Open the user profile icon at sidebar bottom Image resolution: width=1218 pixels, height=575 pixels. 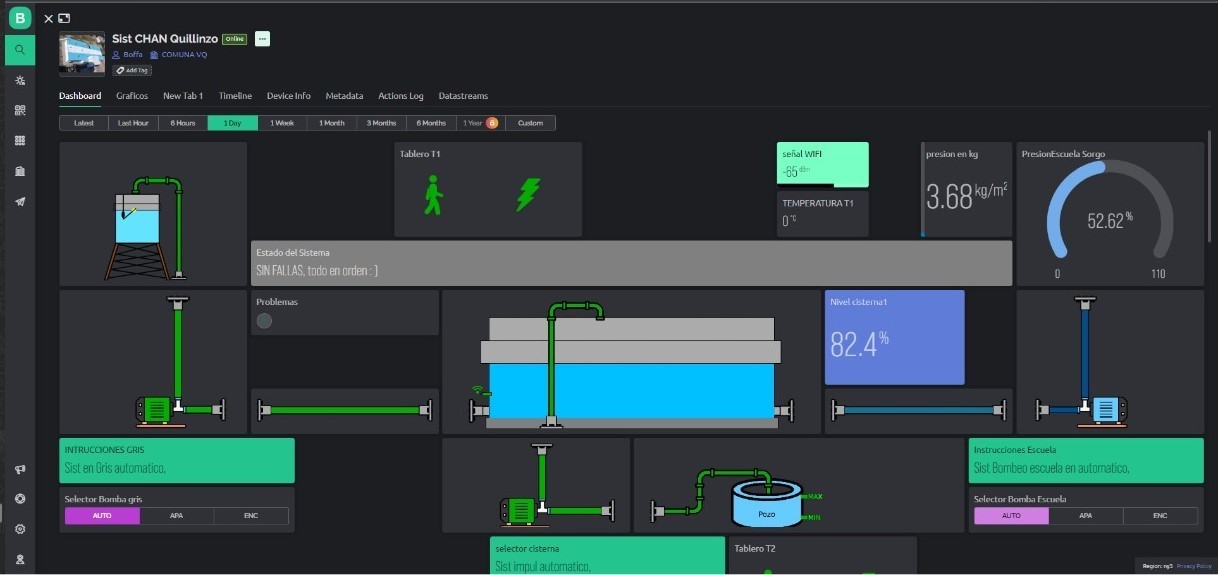(19, 559)
